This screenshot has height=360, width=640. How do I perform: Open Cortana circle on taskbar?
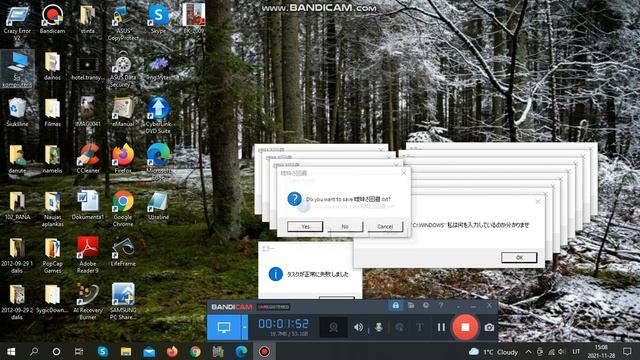(56, 351)
